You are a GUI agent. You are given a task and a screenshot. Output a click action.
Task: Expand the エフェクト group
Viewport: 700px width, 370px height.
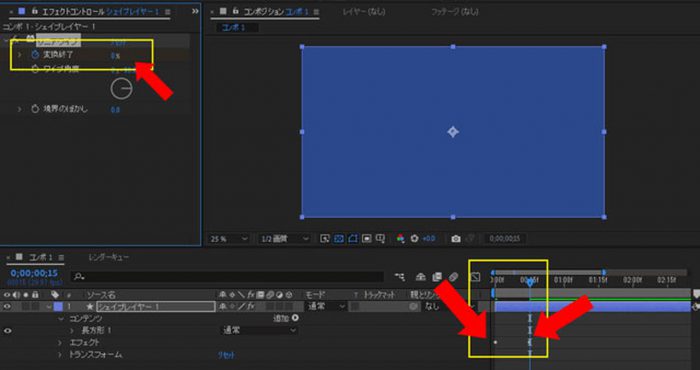[61, 343]
